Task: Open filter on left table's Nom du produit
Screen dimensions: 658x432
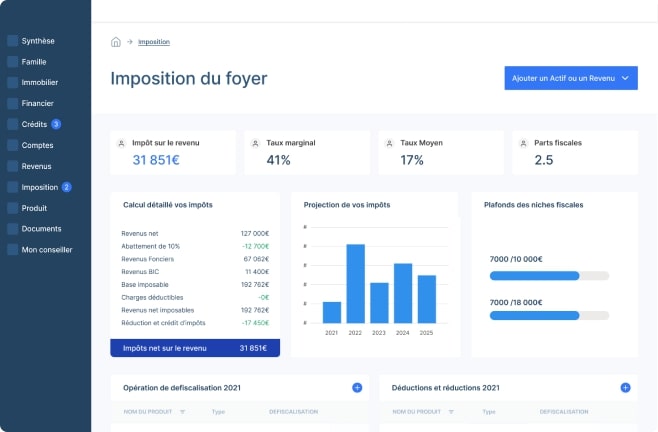Action: 170,412
